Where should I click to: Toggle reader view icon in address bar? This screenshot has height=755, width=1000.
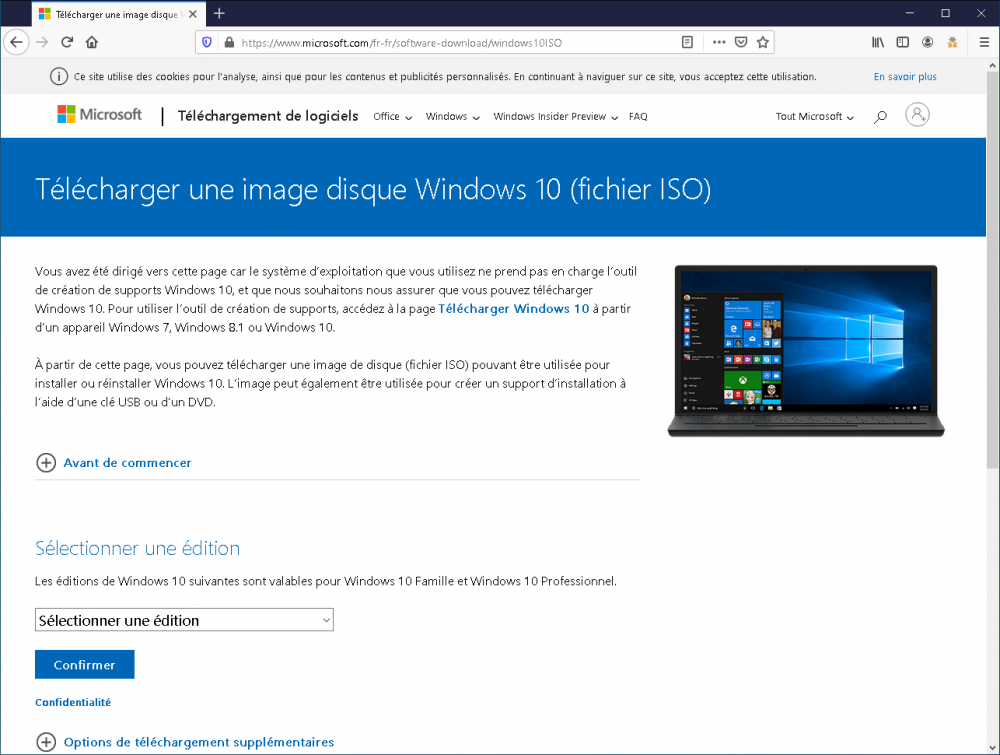coord(687,43)
